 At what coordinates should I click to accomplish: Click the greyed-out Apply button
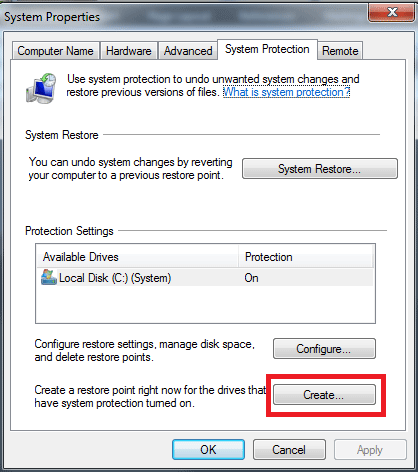coord(370,450)
